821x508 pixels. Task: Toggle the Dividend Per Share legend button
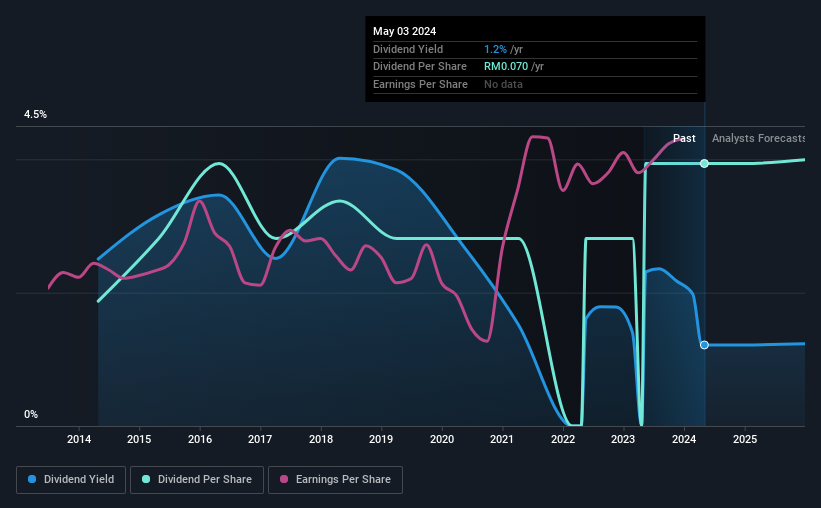(x=197, y=480)
